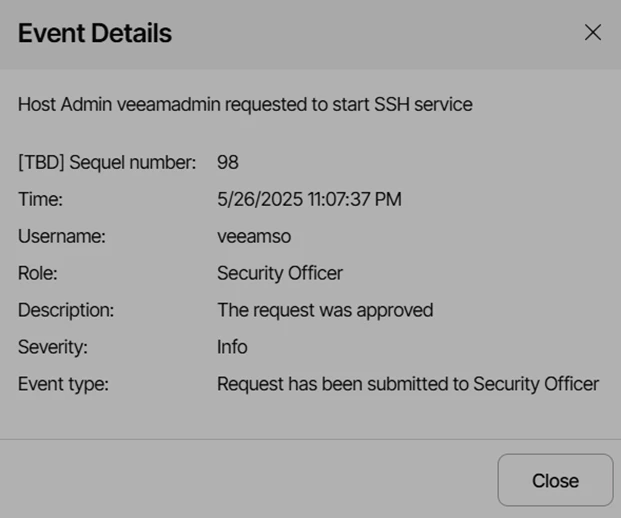Click the Username field label
Viewport: 621px width, 518px height.
pos(62,236)
